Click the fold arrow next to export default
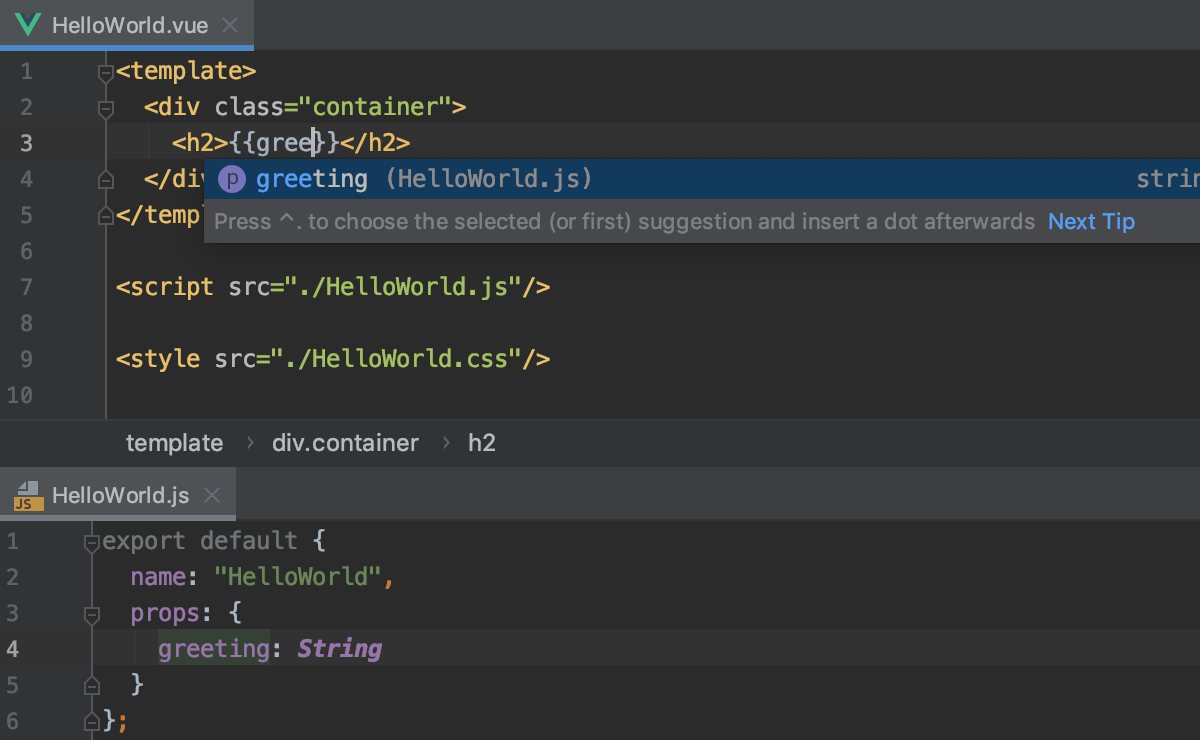The image size is (1200, 740). pos(91,540)
